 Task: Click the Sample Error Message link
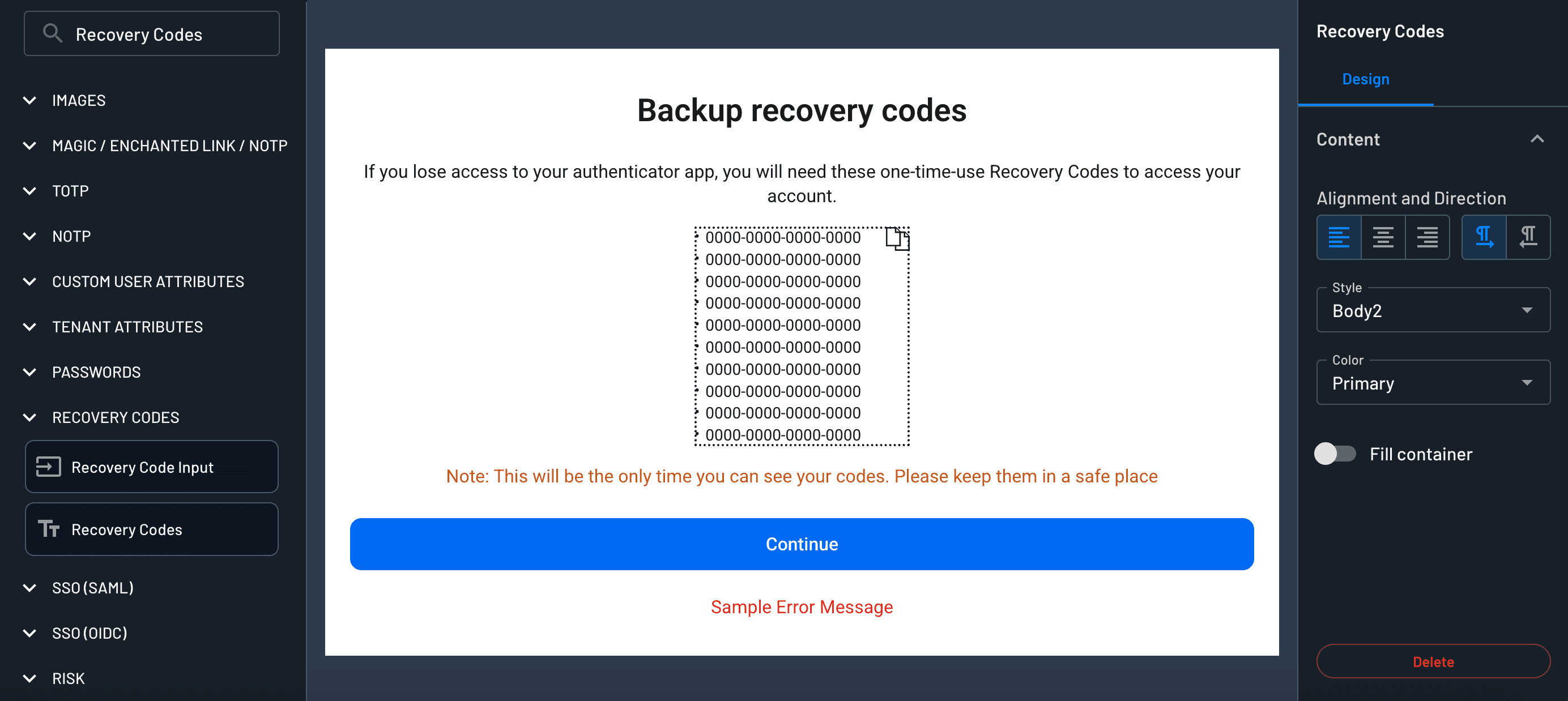[x=802, y=606]
